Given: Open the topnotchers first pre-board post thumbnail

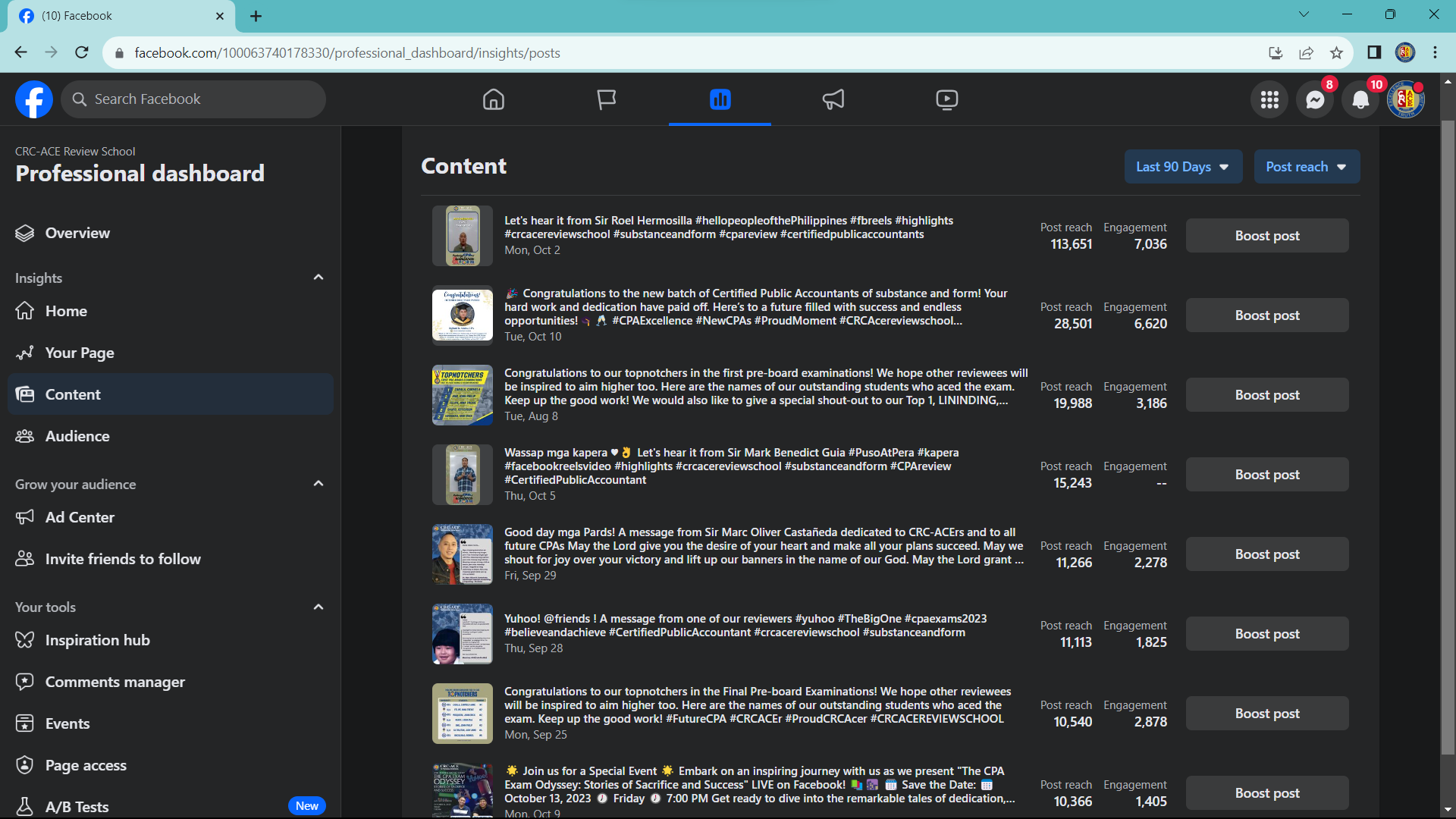Looking at the screenshot, I should point(462,395).
